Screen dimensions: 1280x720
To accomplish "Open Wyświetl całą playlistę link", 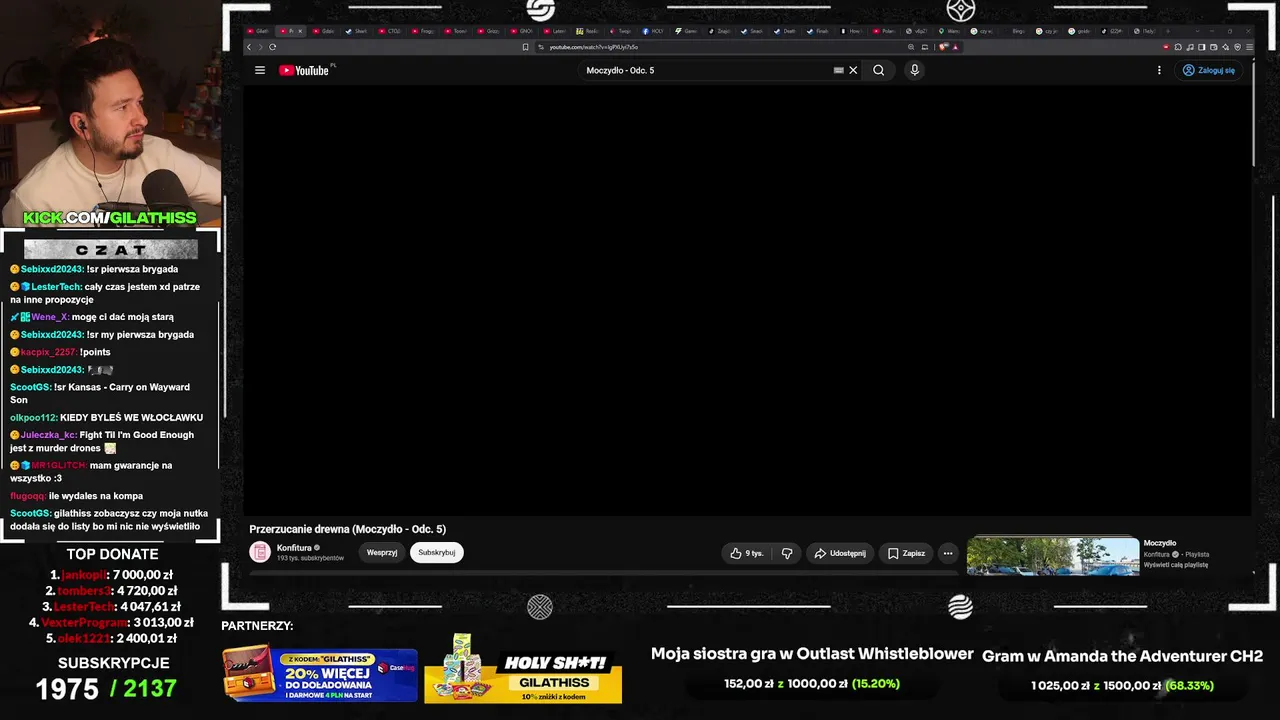I will point(1176,565).
